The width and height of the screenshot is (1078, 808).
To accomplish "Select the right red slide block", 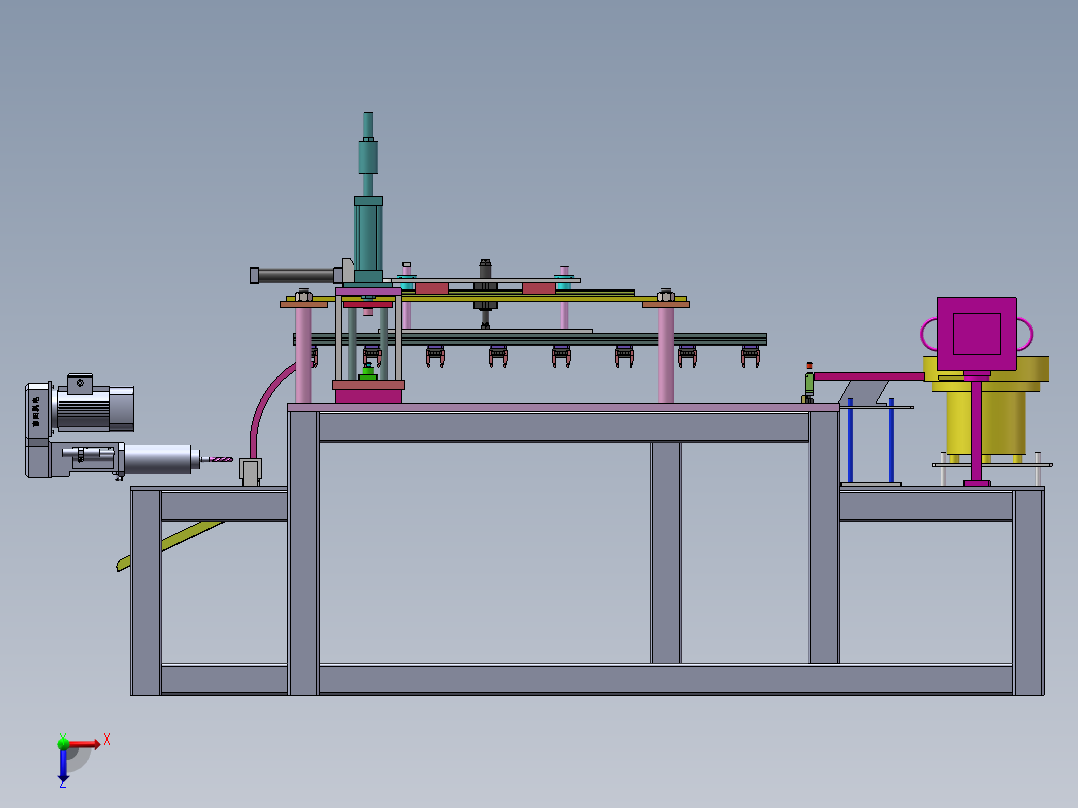I will point(539,289).
